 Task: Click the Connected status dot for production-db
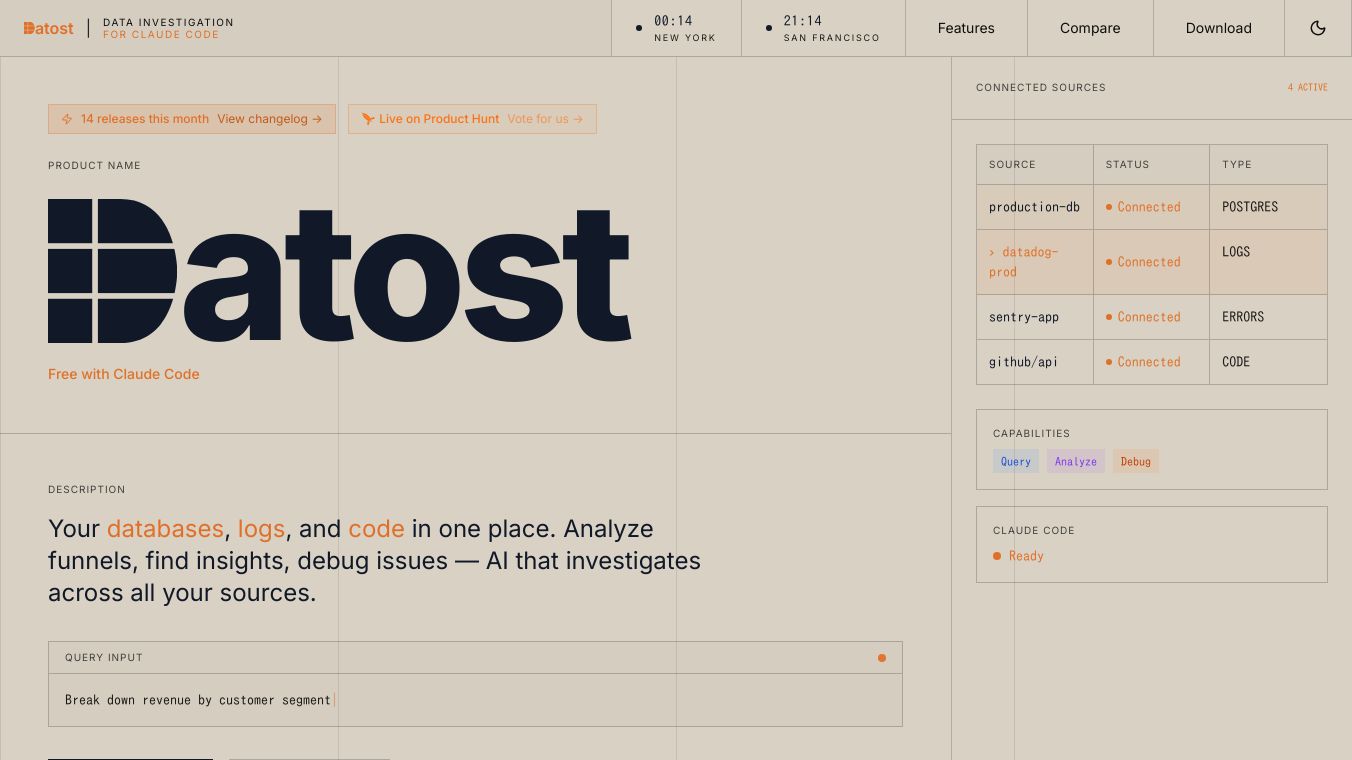(x=1109, y=207)
